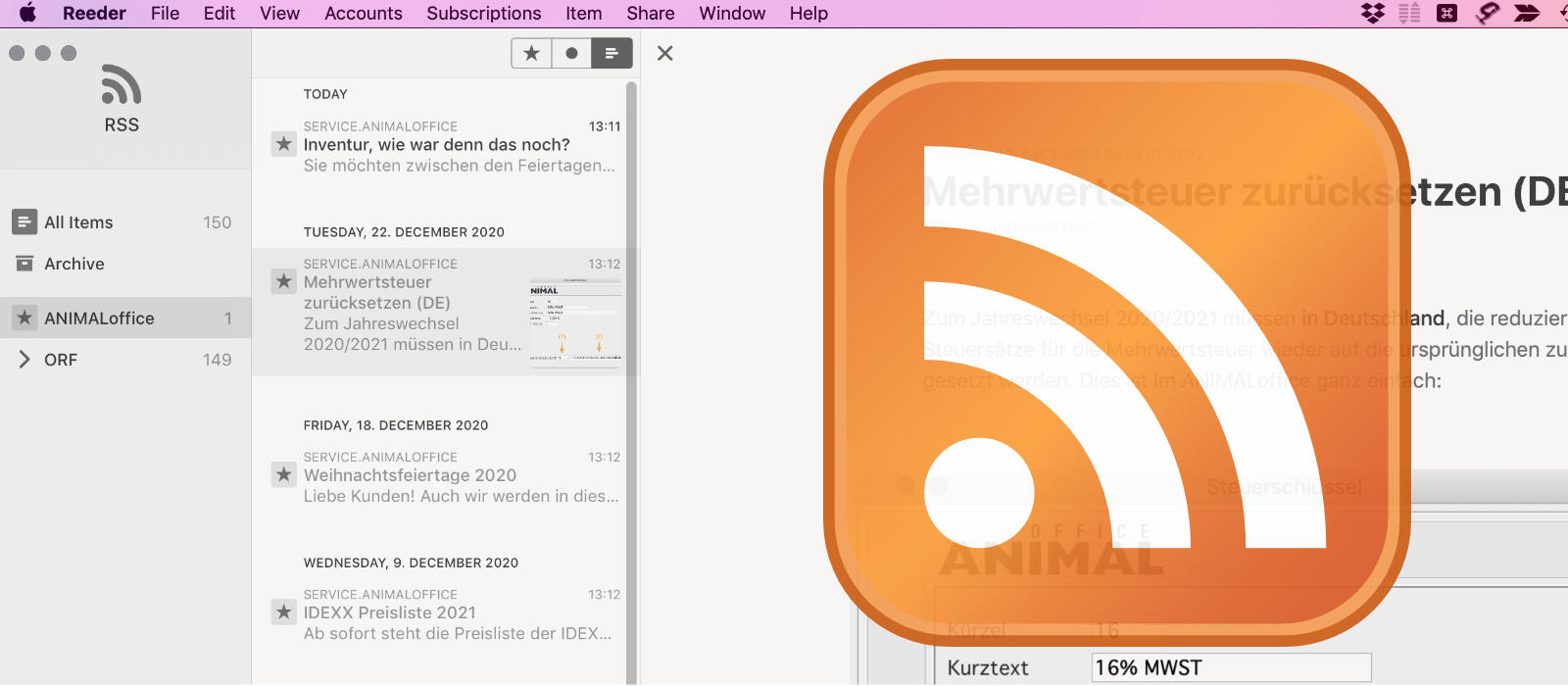1568x686 pixels.
Task: Open the Apple menu
Action: click(x=27, y=14)
